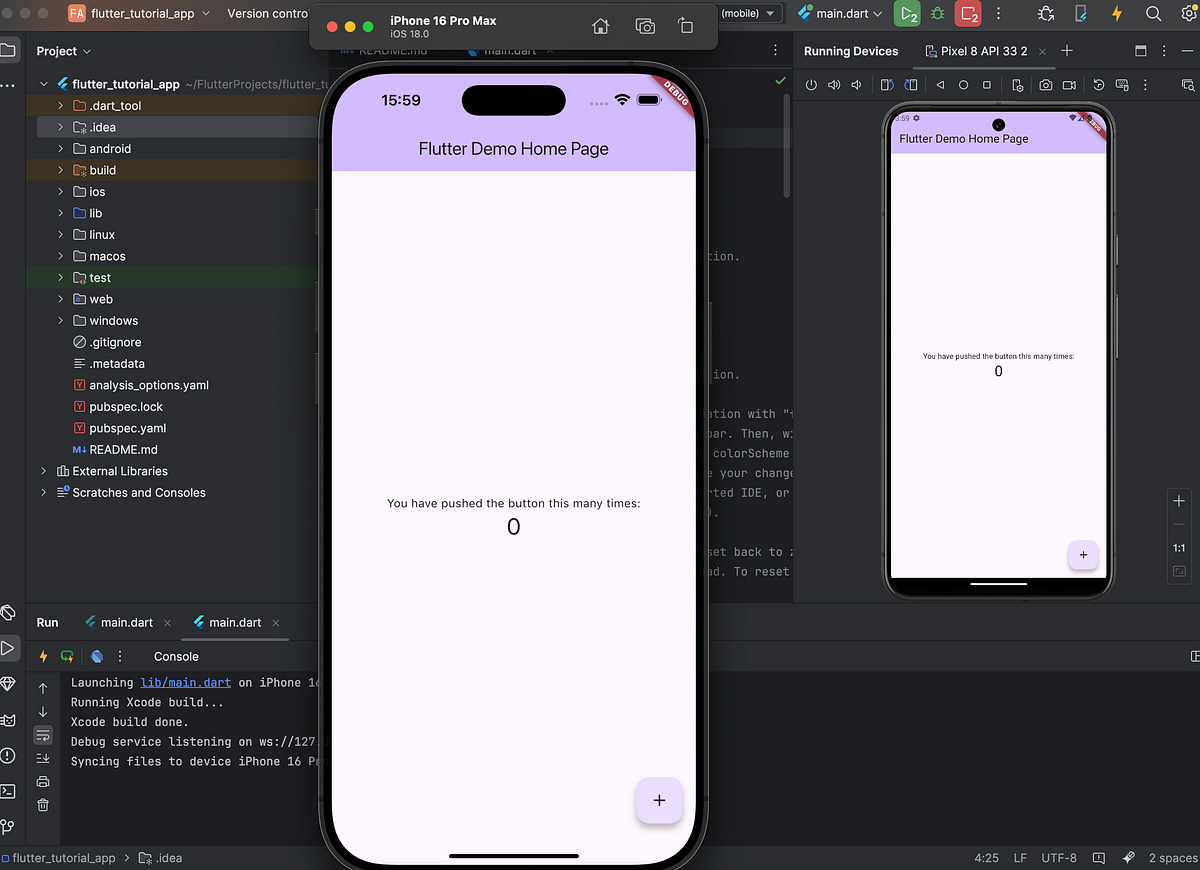Capture emulator screenshot with the camera icon
The height and width of the screenshot is (870, 1200).
coord(1046,85)
